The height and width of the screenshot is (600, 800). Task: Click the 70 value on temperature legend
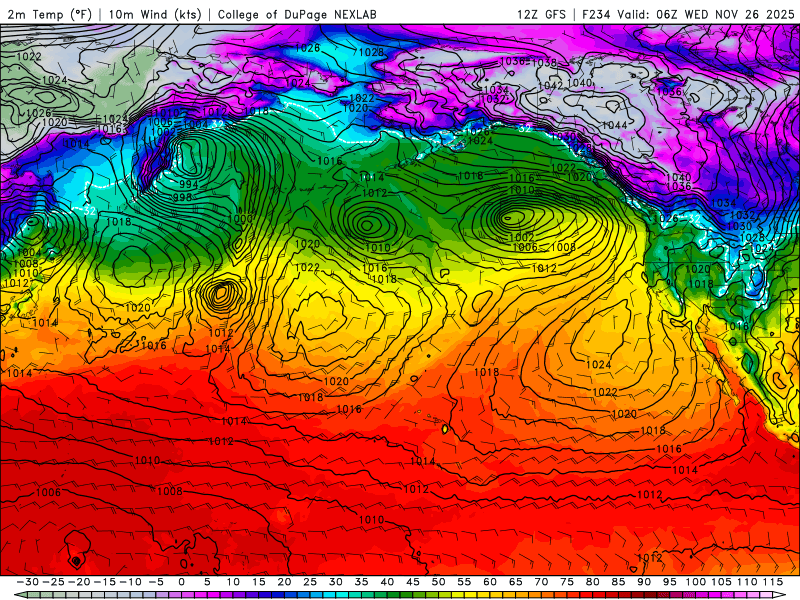[x=541, y=582]
